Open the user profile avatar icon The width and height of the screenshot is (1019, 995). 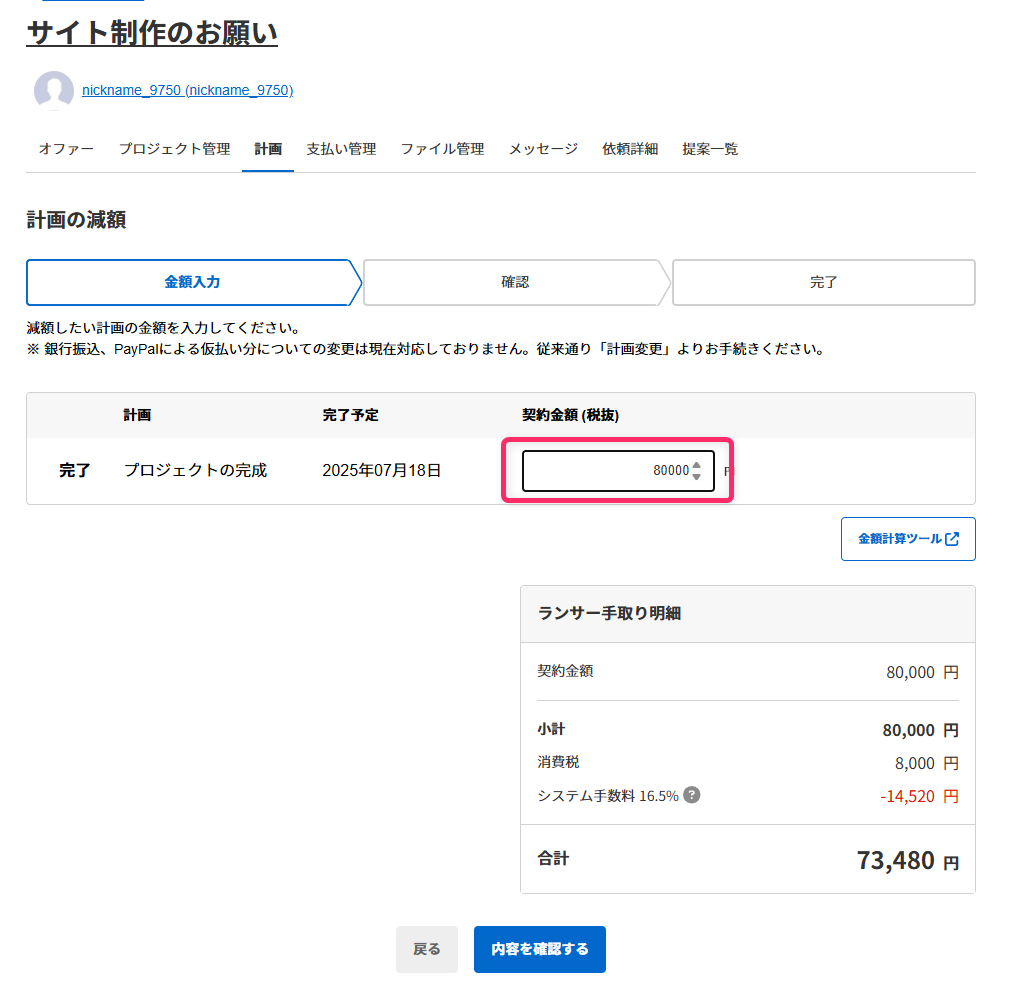click(53, 90)
